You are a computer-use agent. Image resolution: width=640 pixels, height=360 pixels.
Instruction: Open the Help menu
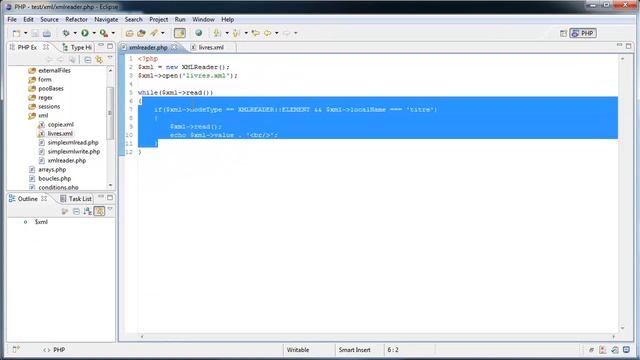227,20
